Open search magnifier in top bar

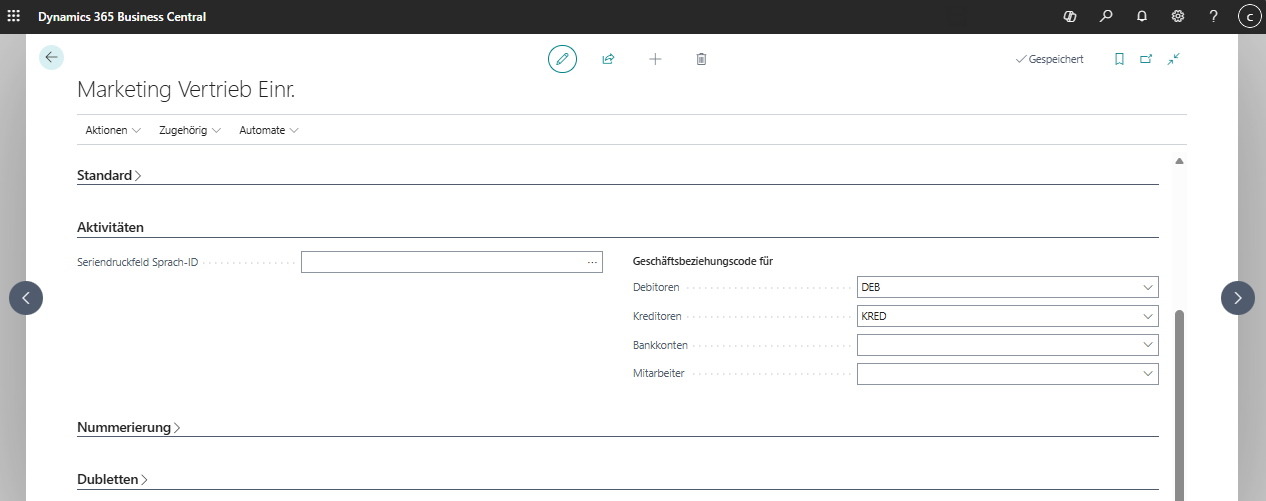1106,16
